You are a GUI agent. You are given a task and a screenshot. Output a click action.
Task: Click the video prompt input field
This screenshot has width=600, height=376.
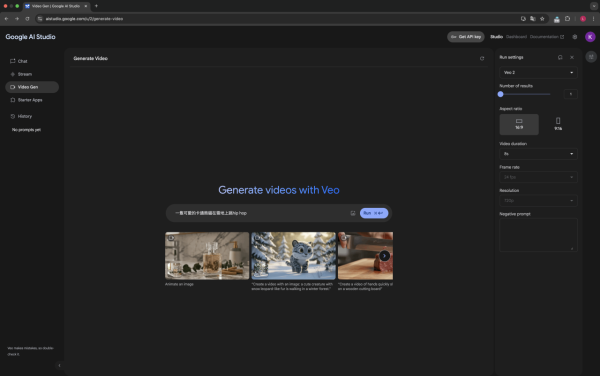coord(260,213)
